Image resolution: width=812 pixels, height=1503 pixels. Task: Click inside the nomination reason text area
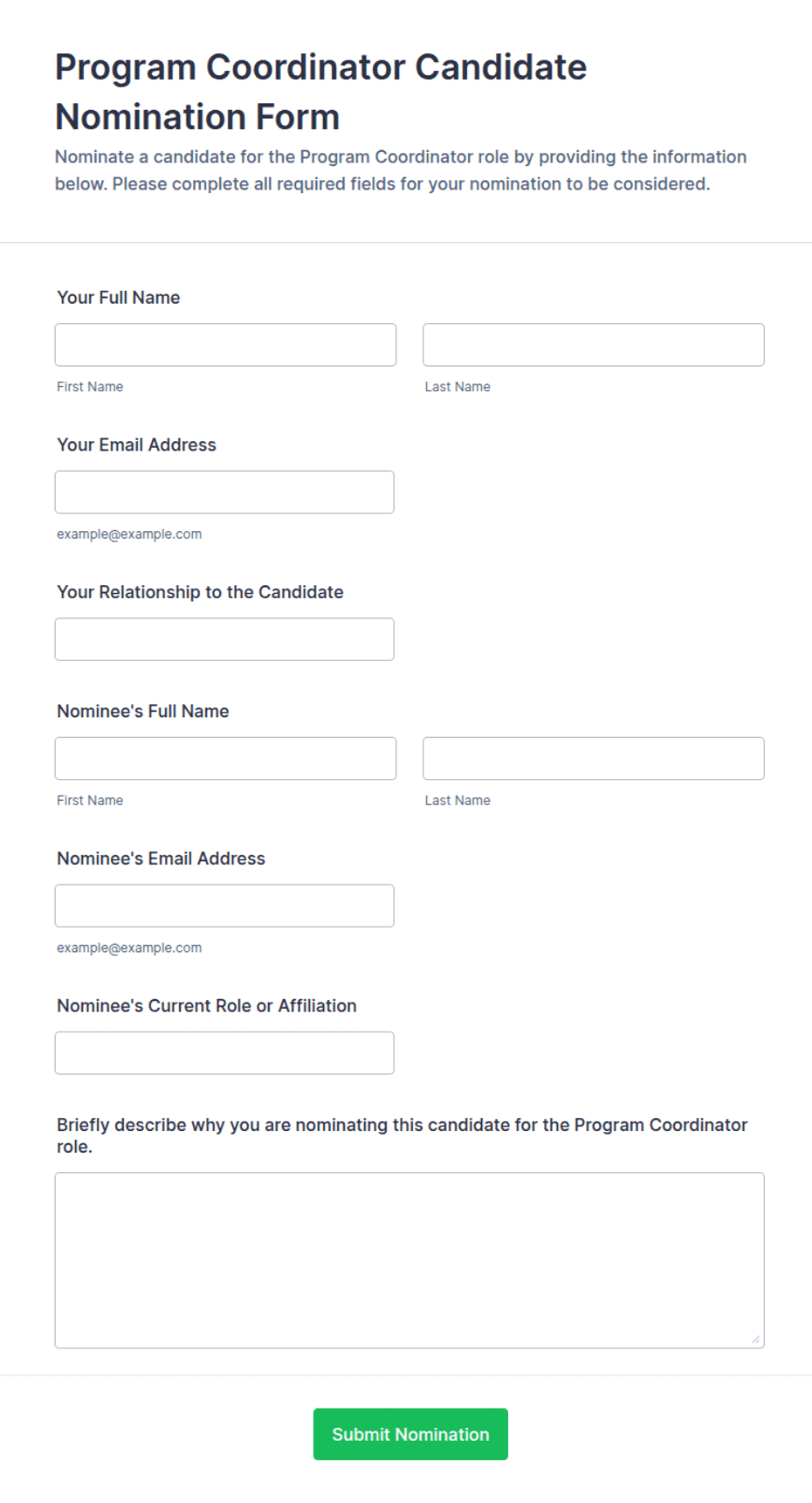click(x=409, y=1260)
